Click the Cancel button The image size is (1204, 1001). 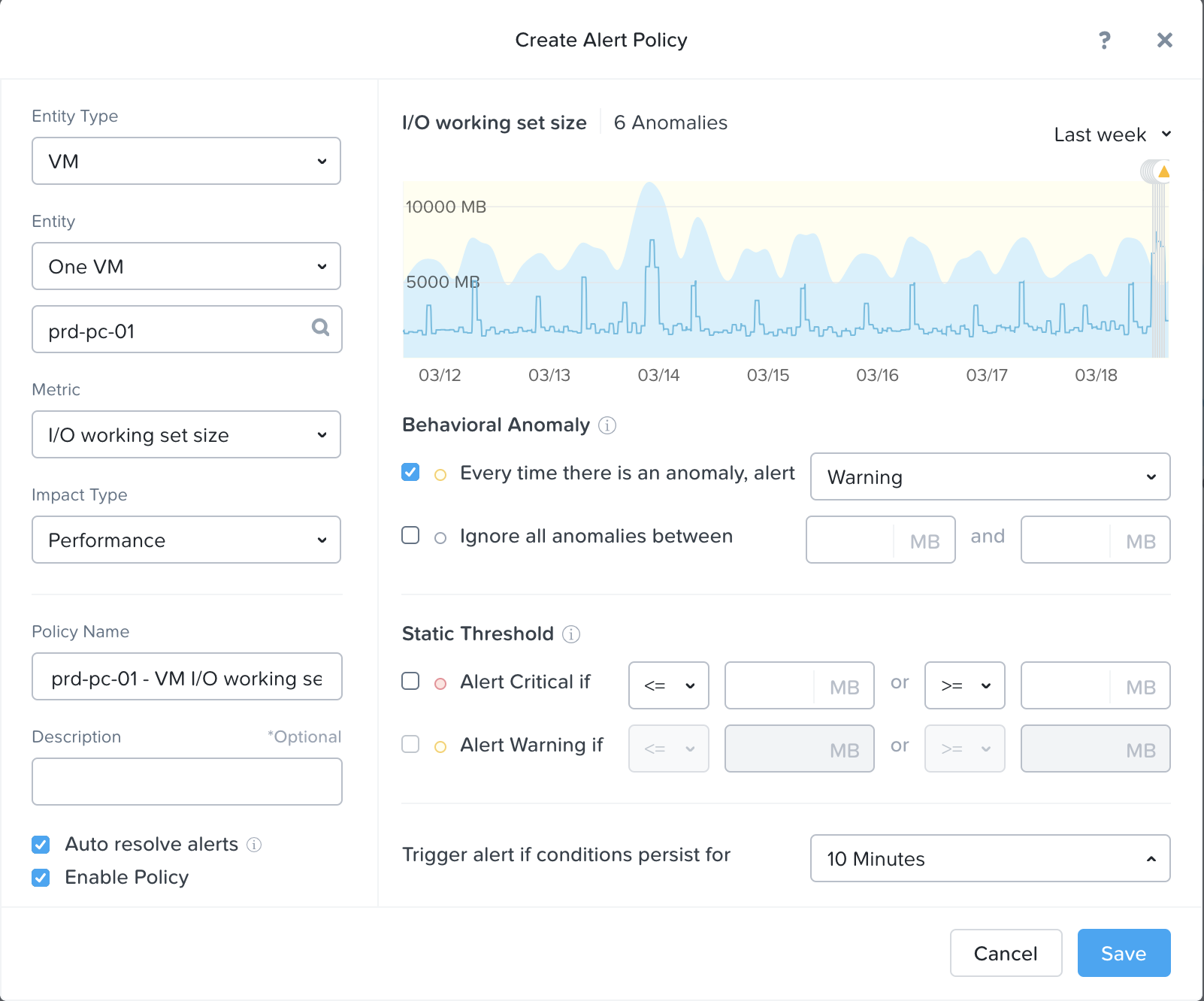coord(1006,953)
